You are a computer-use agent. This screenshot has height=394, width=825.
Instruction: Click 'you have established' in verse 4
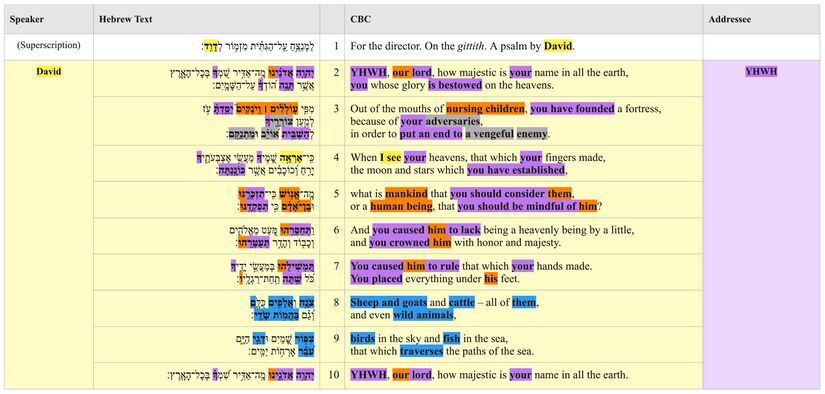(516, 169)
